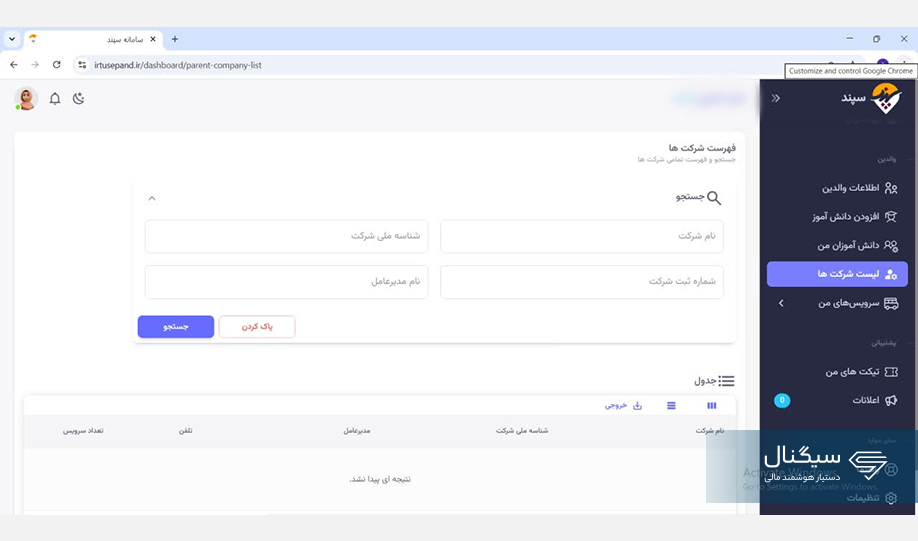The image size is (918, 541).
Task: Click the my students group icon
Action: pyautogui.click(x=891, y=245)
